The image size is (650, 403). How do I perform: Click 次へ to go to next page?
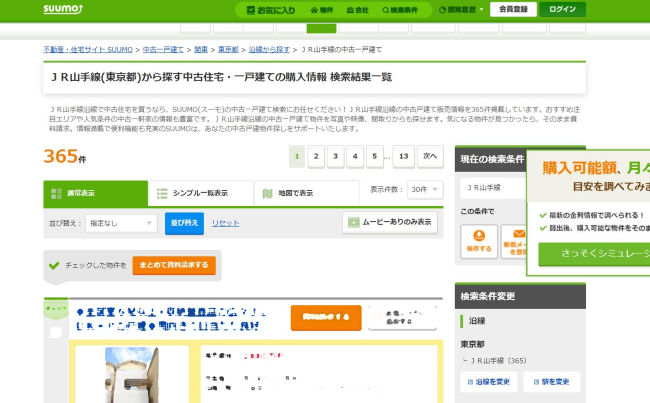[x=430, y=156]
